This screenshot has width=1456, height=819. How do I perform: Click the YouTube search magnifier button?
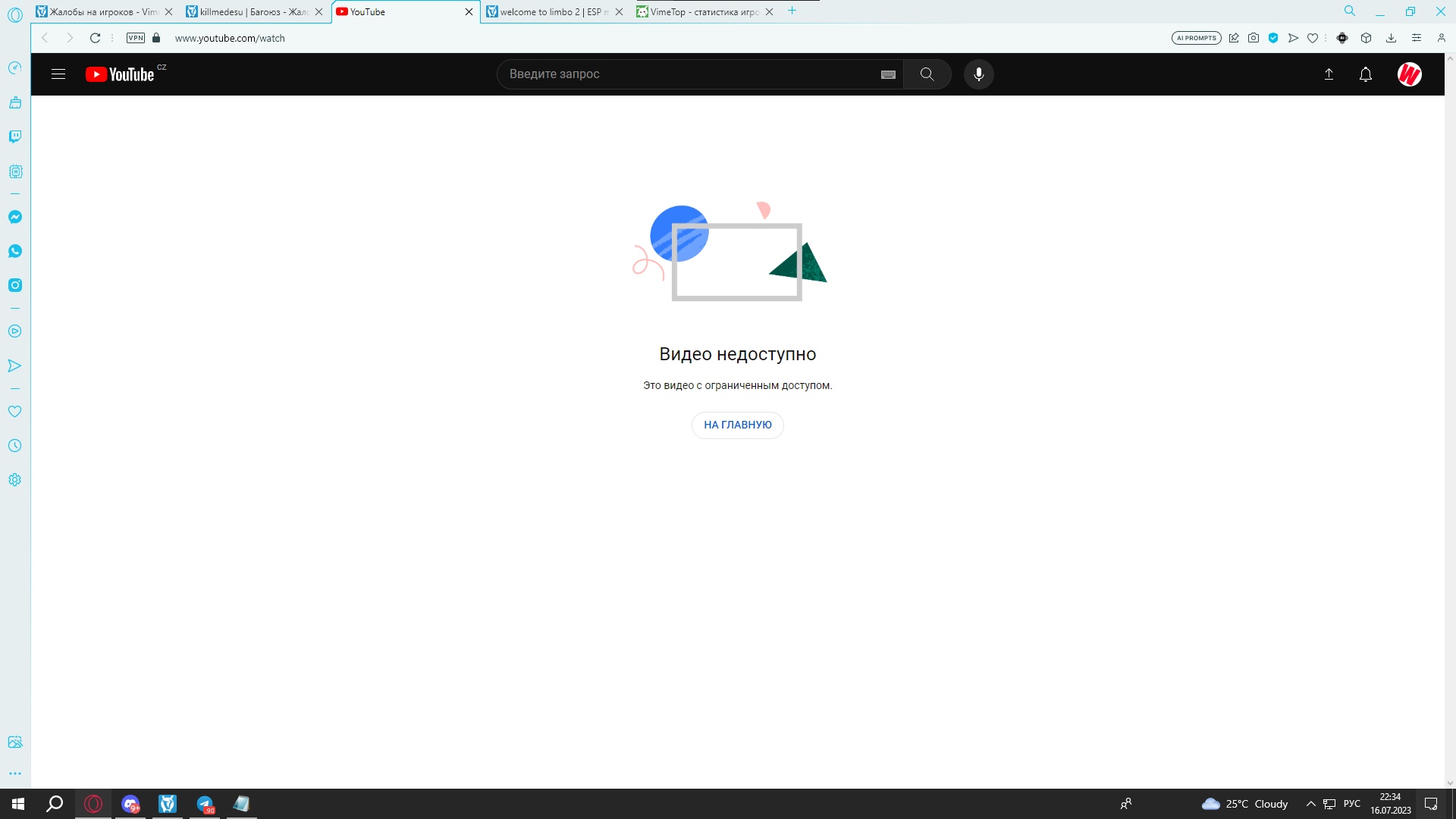(x=927, y=74)
